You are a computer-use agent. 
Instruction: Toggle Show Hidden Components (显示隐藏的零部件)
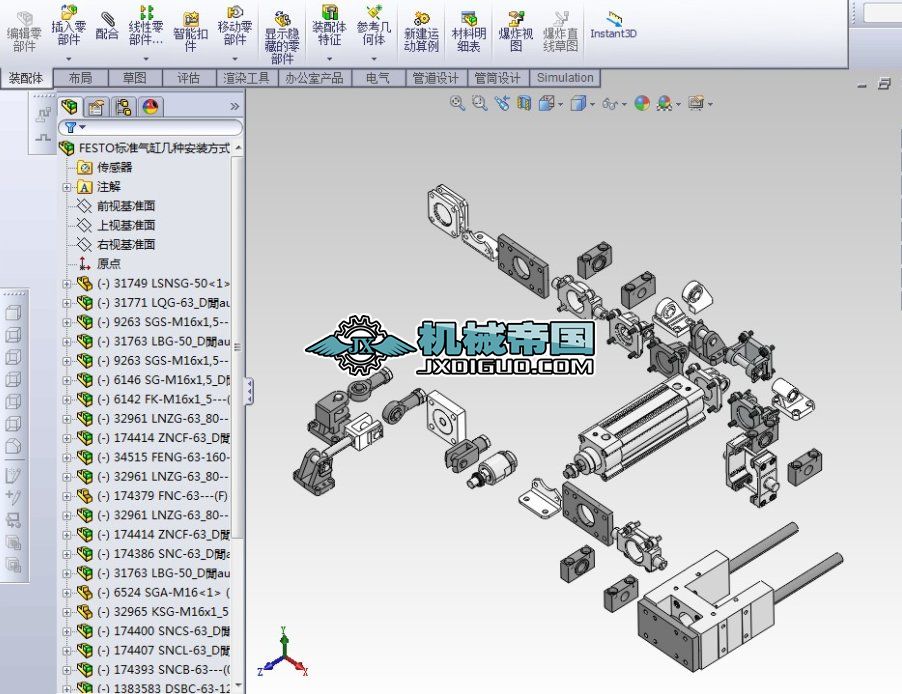(281, 27)
